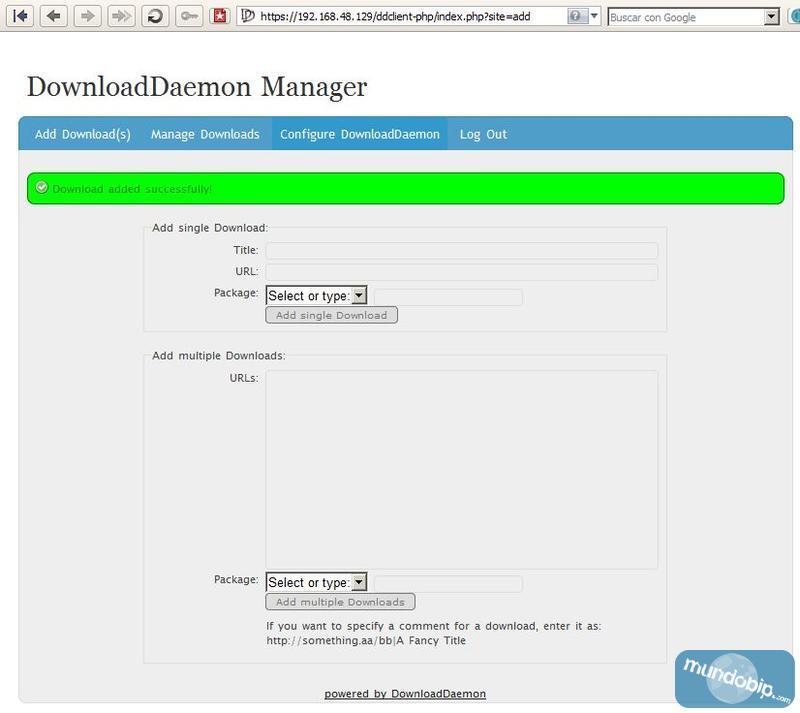Click the single download package name text field
Image resolution: width=800 pixels, height=713 pixels.
coord(448,297)
